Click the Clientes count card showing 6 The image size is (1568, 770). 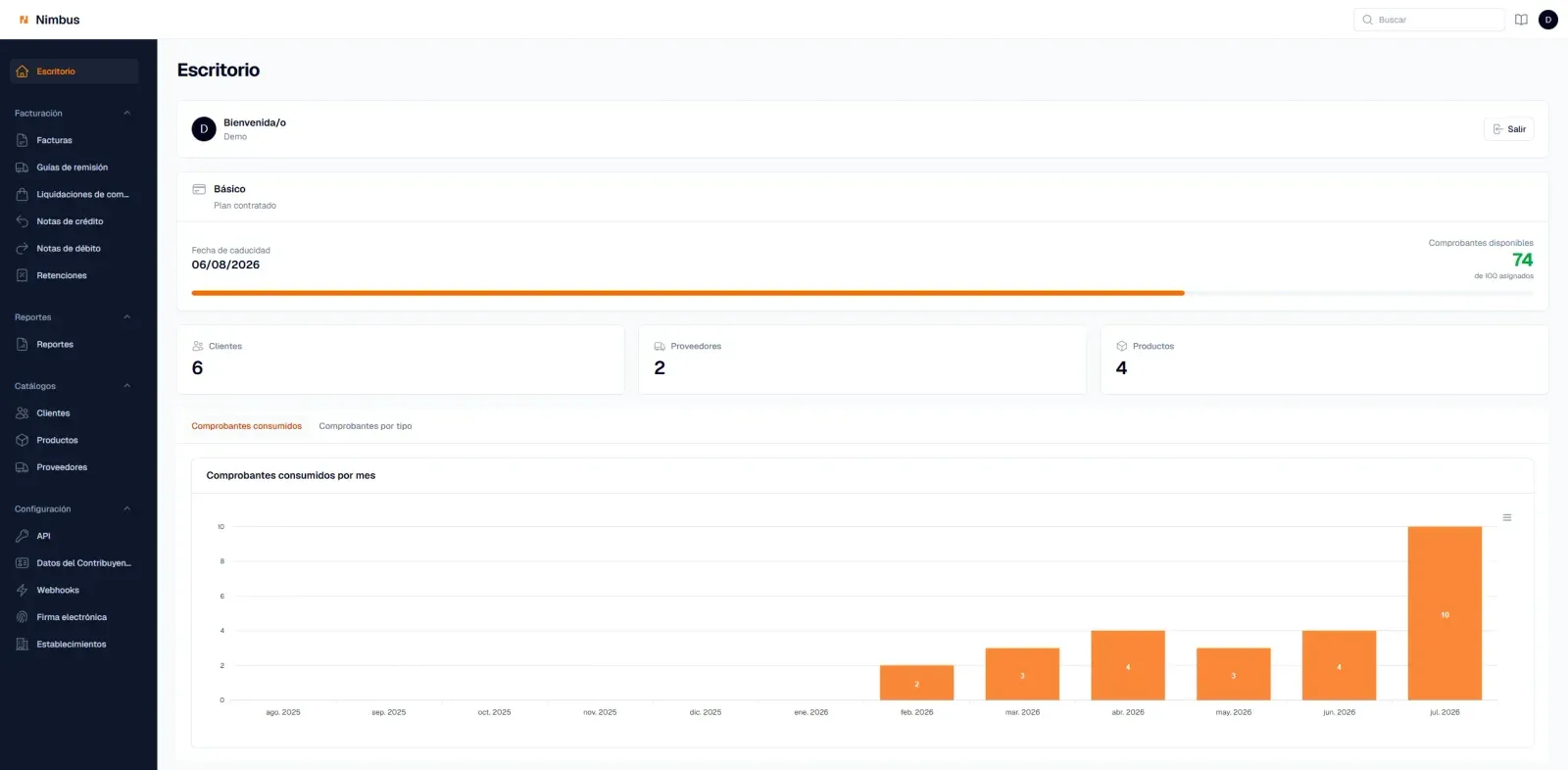[401, 360]
